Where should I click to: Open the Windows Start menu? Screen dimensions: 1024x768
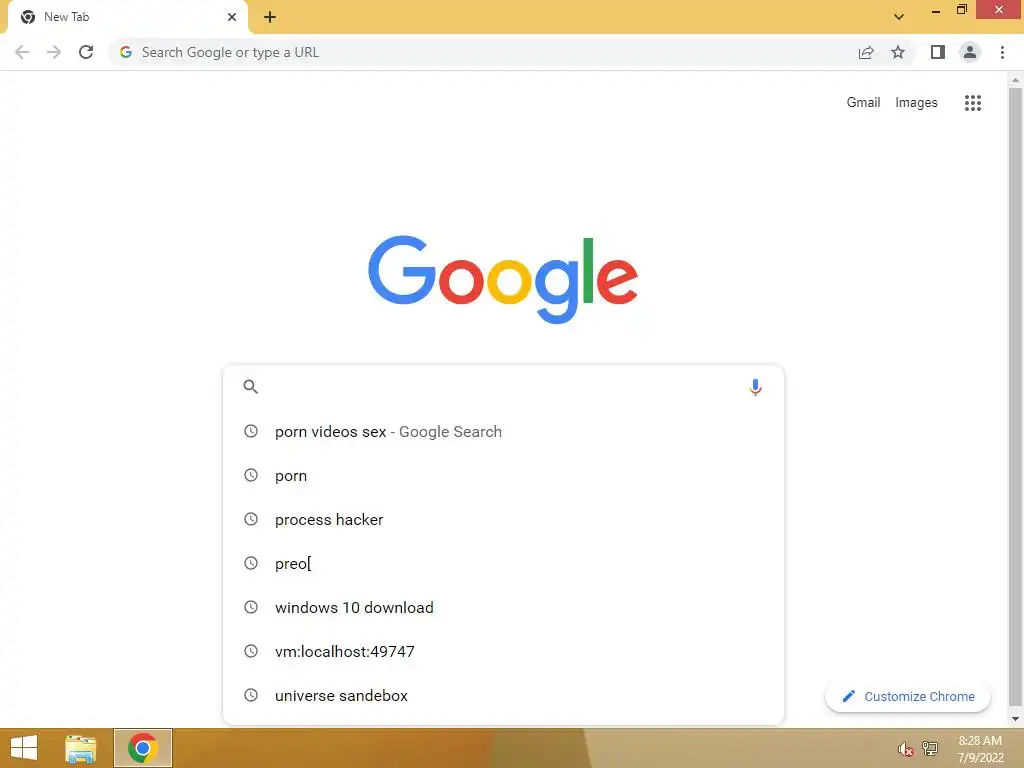click(24, 748)
